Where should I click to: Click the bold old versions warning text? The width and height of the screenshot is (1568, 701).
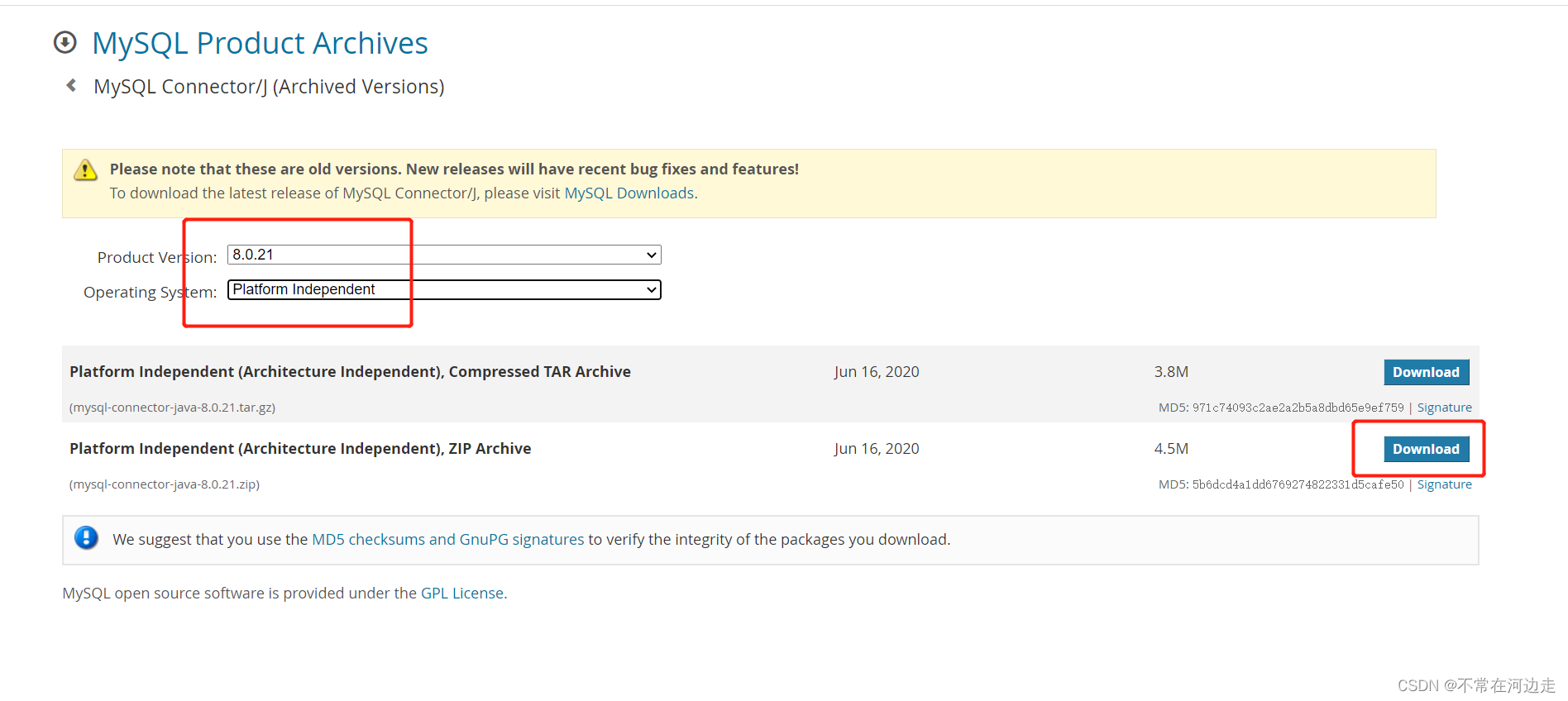(454, 169)
